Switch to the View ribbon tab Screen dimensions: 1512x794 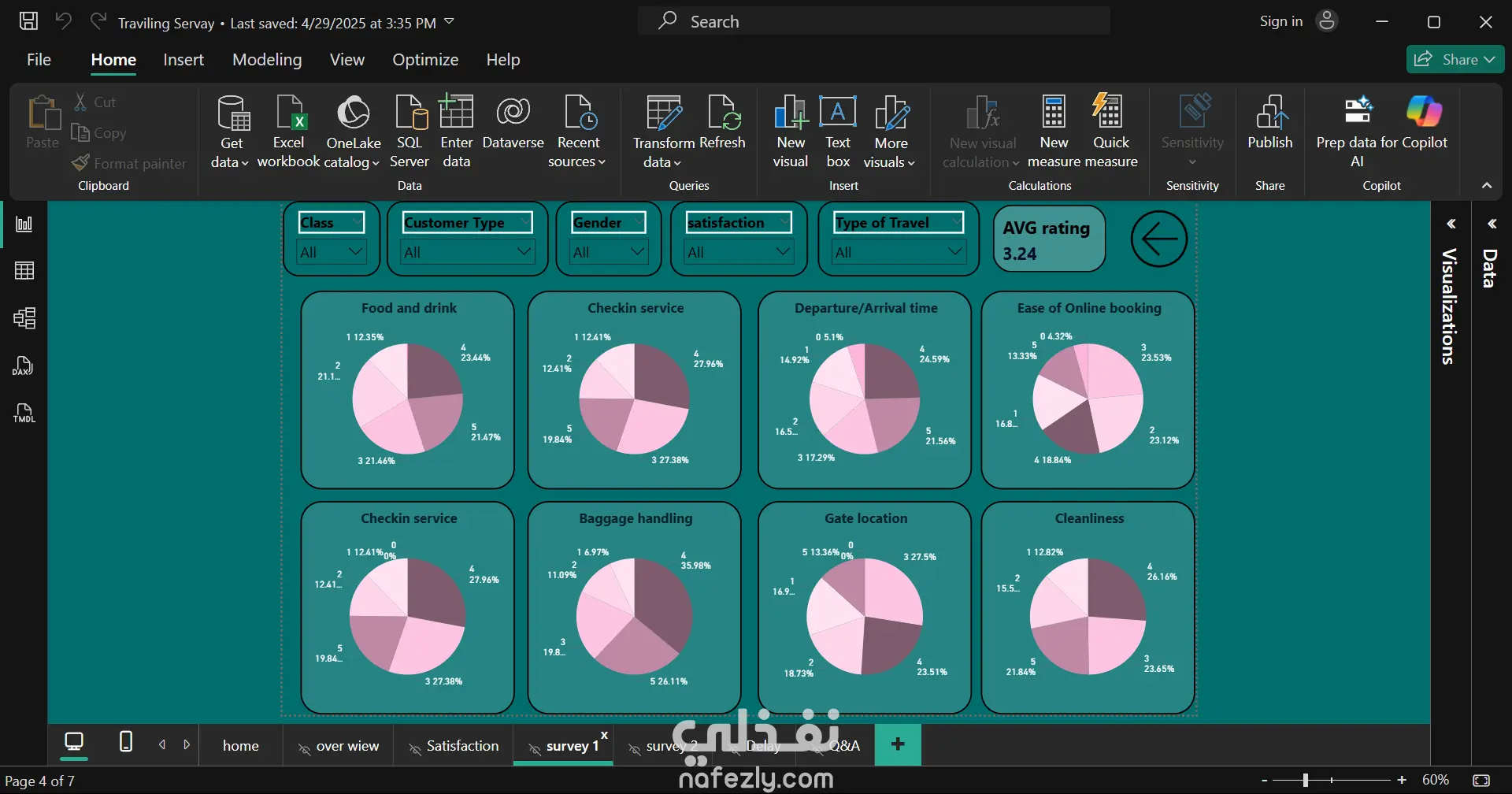[347, 60]
